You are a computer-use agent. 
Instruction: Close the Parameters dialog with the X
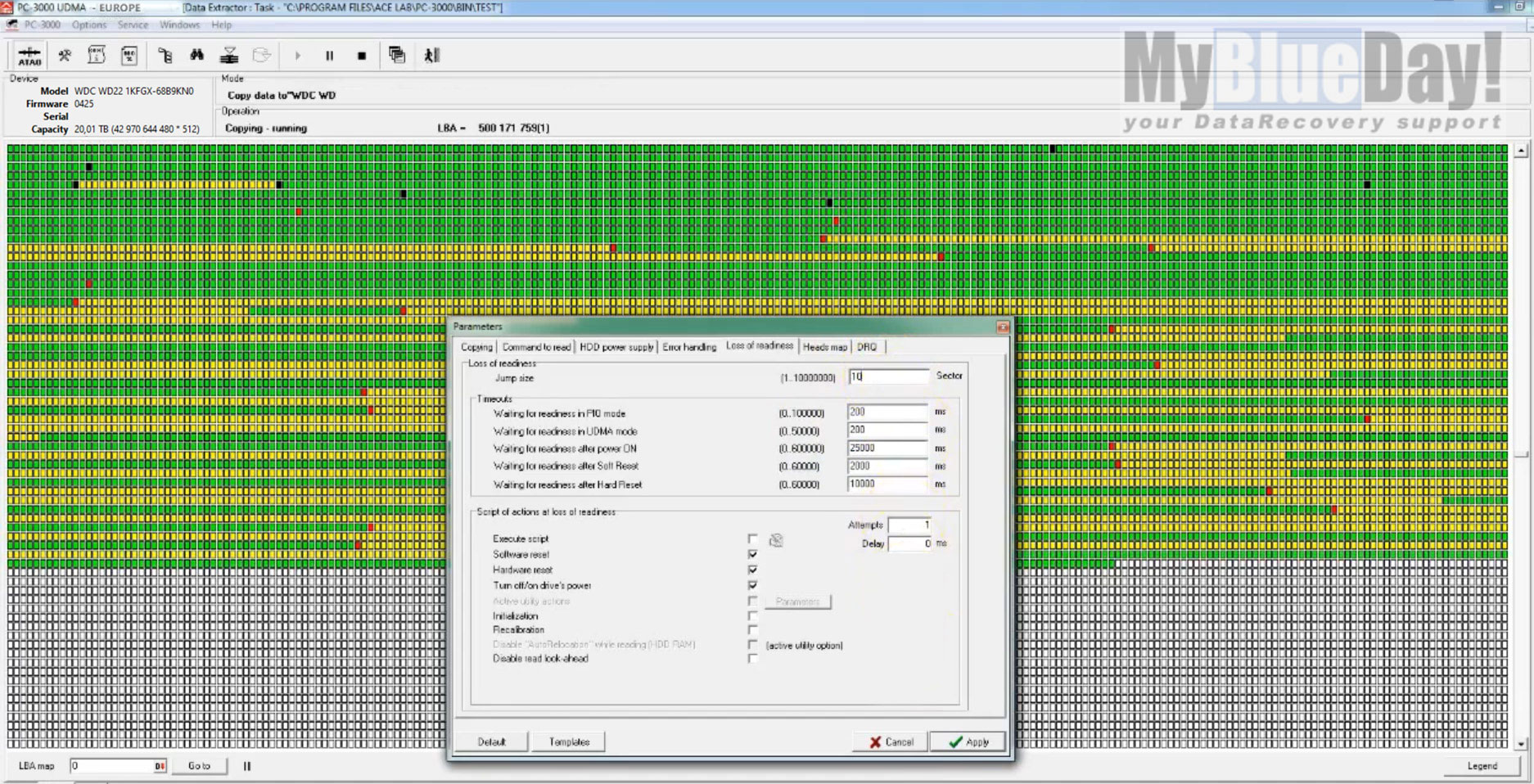[1003, 327]
